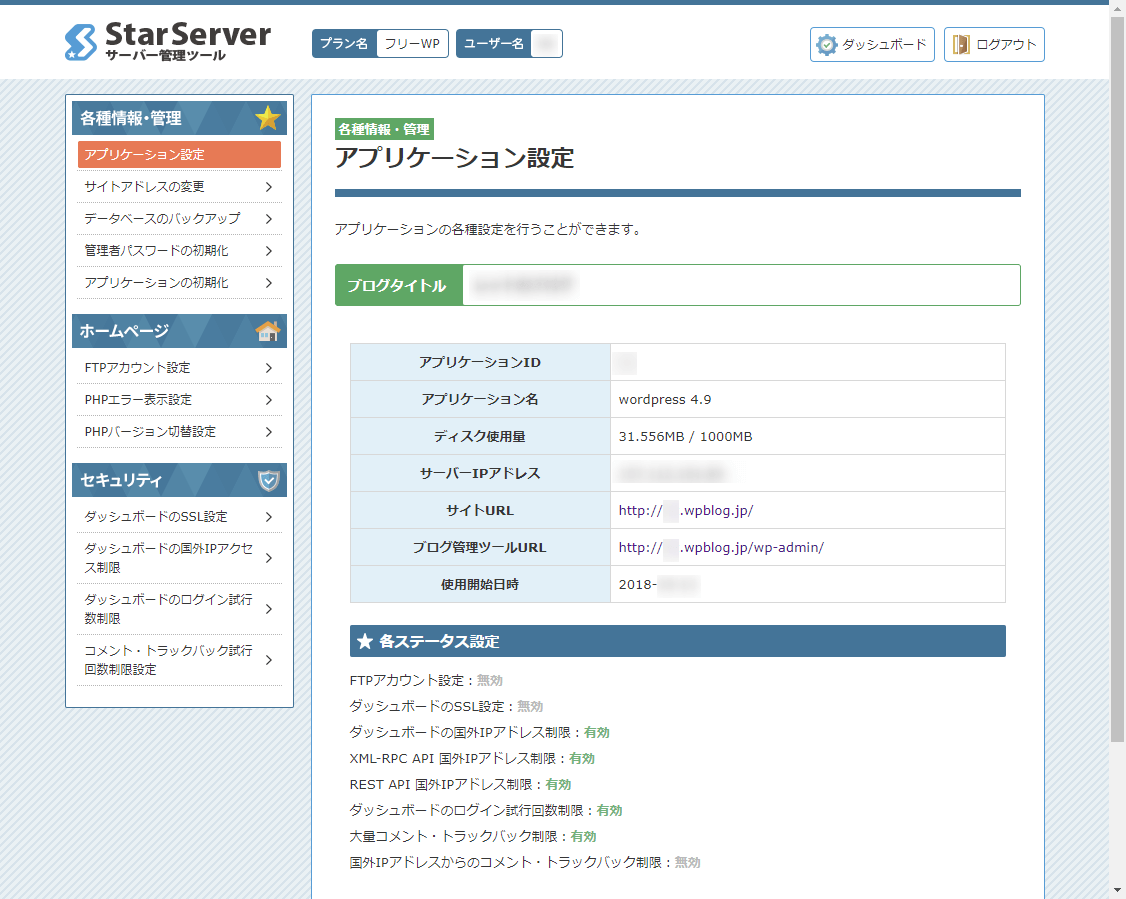Click the house icon in ホームページ header

coord(267,331)
